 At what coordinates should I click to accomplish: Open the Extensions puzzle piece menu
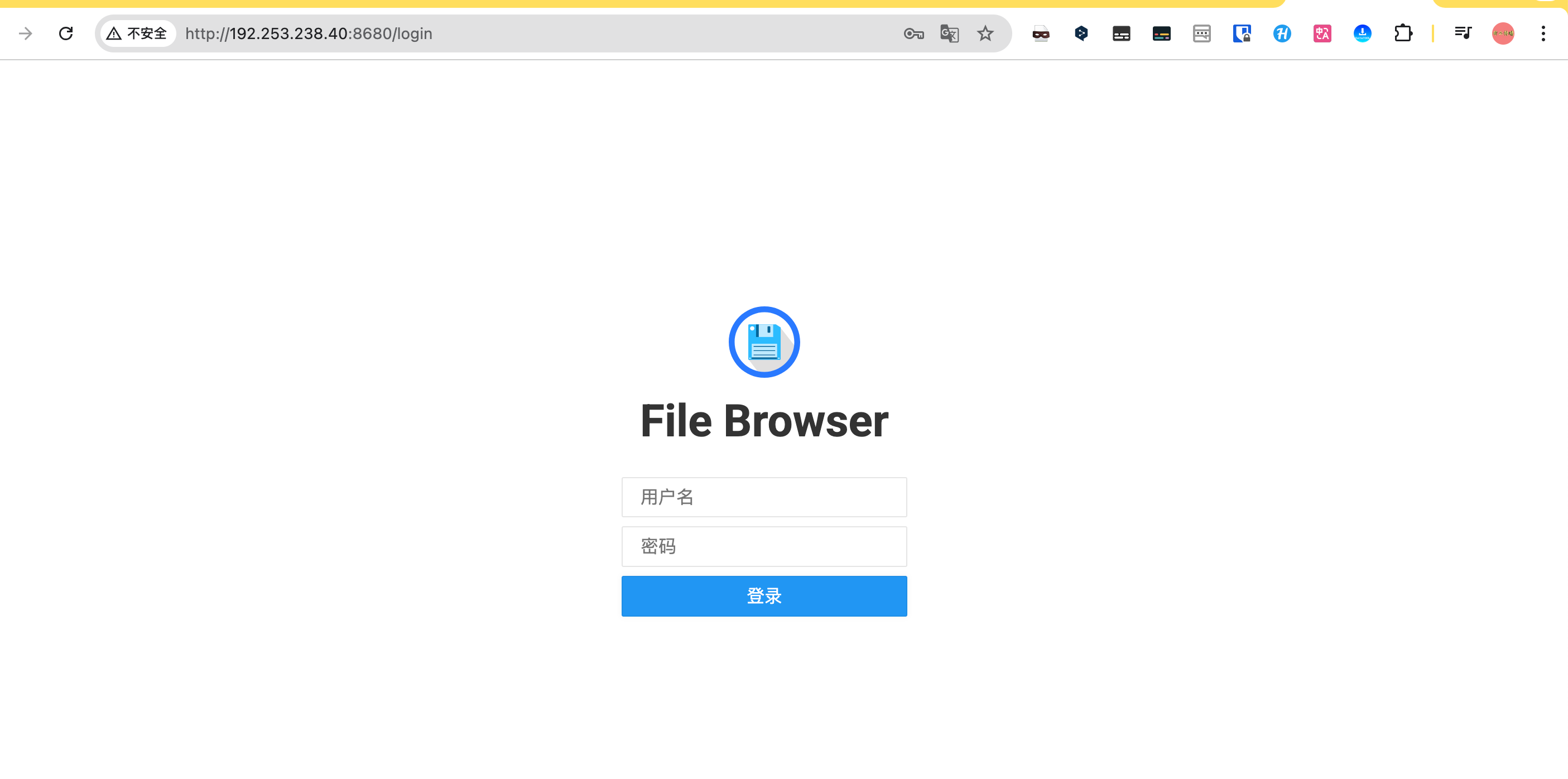click(x=1402, y=33)
